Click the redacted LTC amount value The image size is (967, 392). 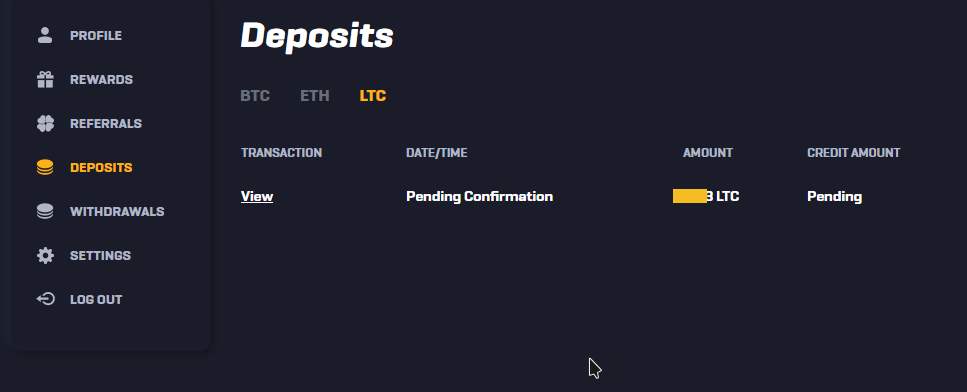coord(706,197)
